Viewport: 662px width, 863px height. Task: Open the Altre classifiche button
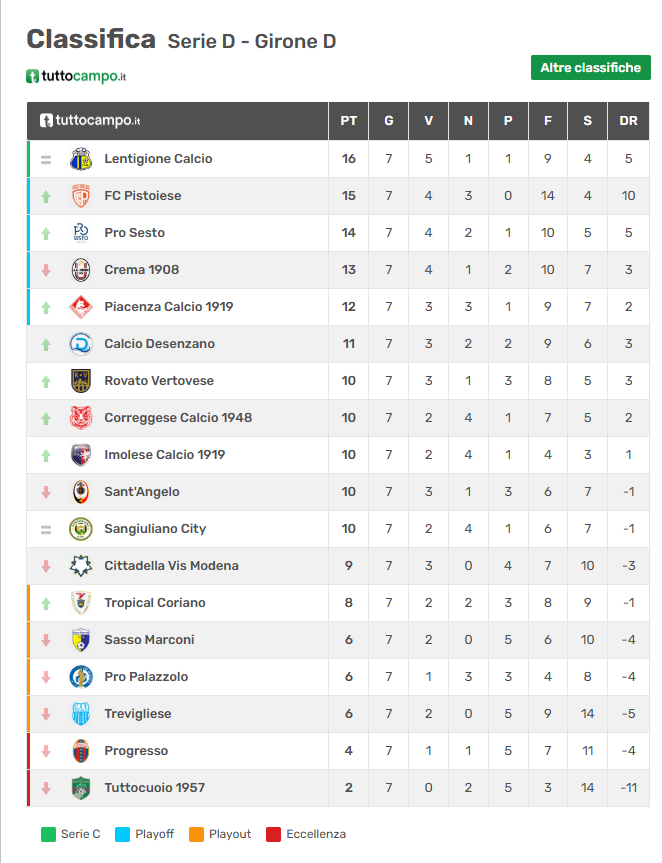click(x=590, y=68)
